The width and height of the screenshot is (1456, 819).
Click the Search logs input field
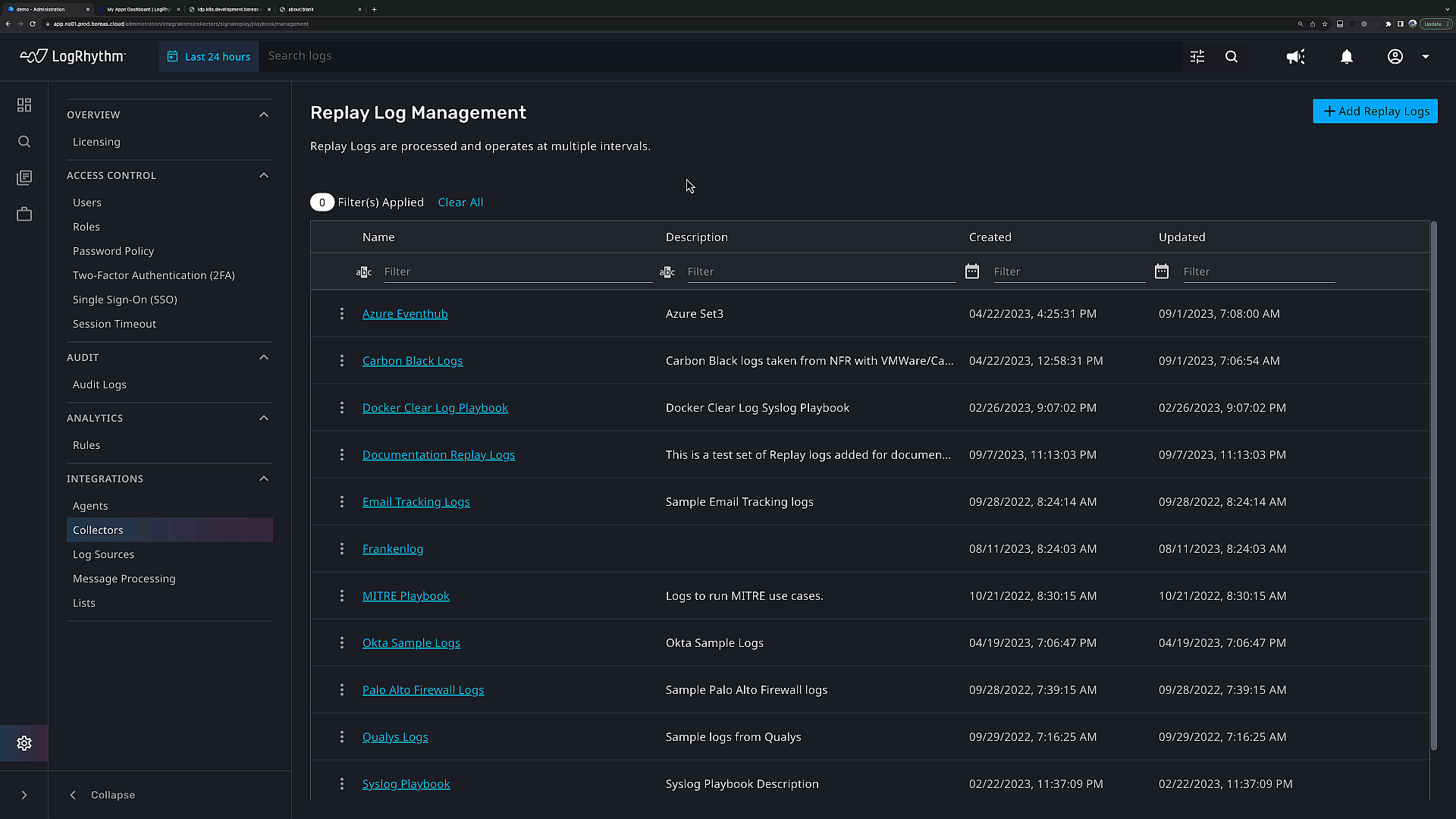(713, 56)
